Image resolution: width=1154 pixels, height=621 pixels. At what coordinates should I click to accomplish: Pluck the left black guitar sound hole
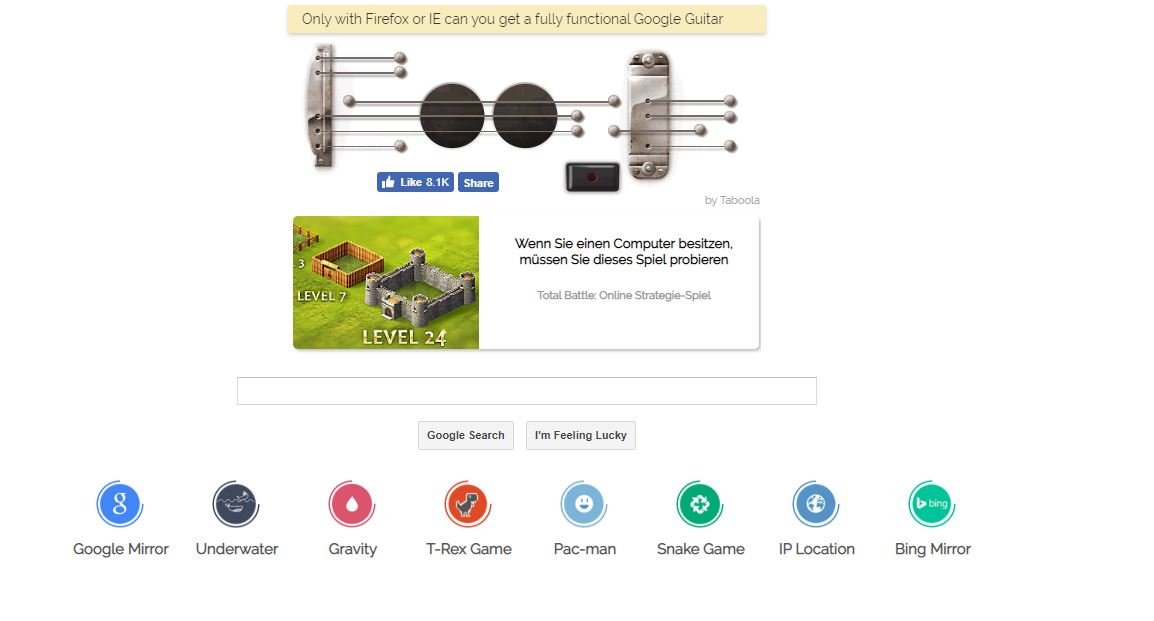tap(452, 116)
